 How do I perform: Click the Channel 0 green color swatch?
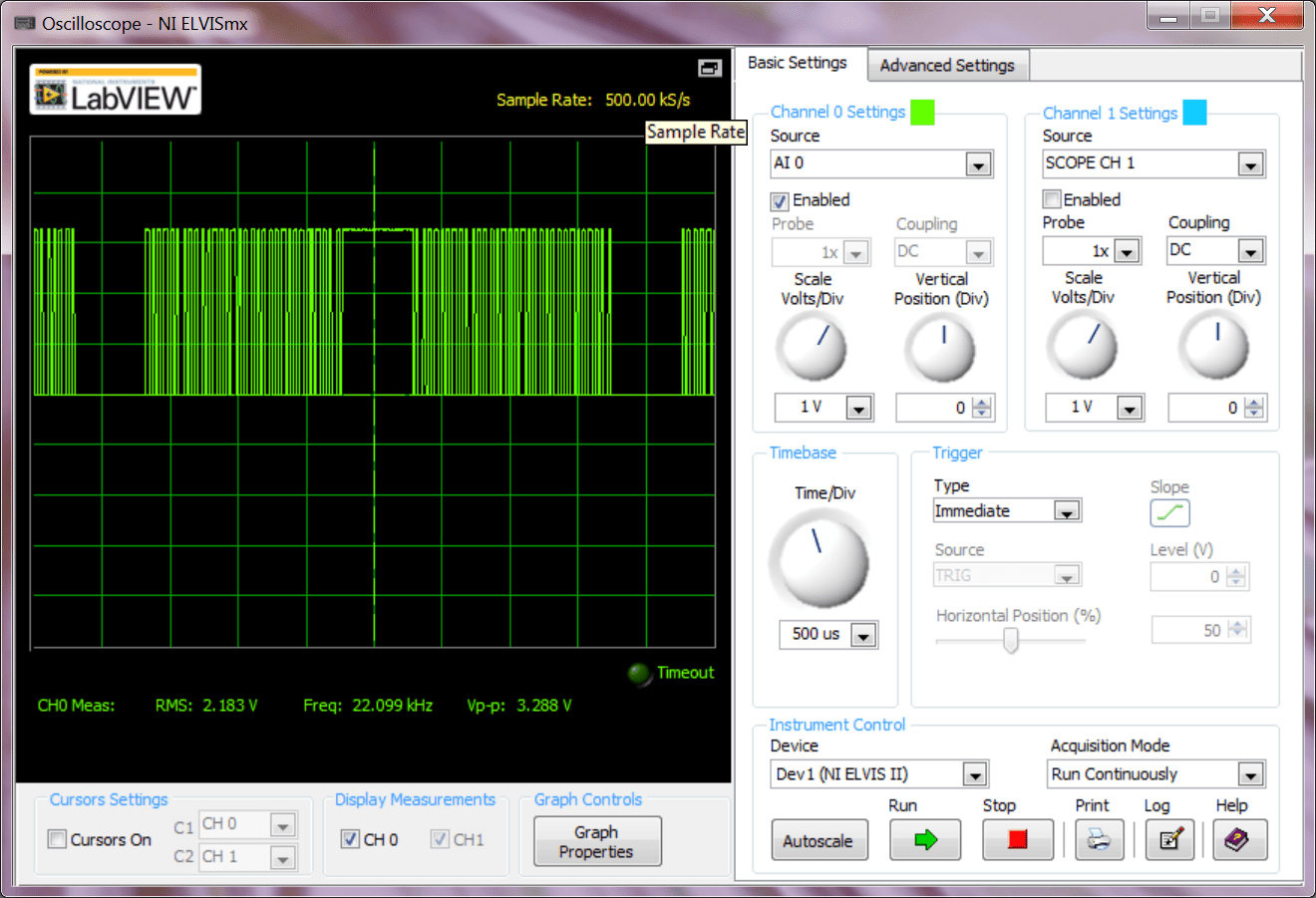pyautogui.click(x=923, y=113)
